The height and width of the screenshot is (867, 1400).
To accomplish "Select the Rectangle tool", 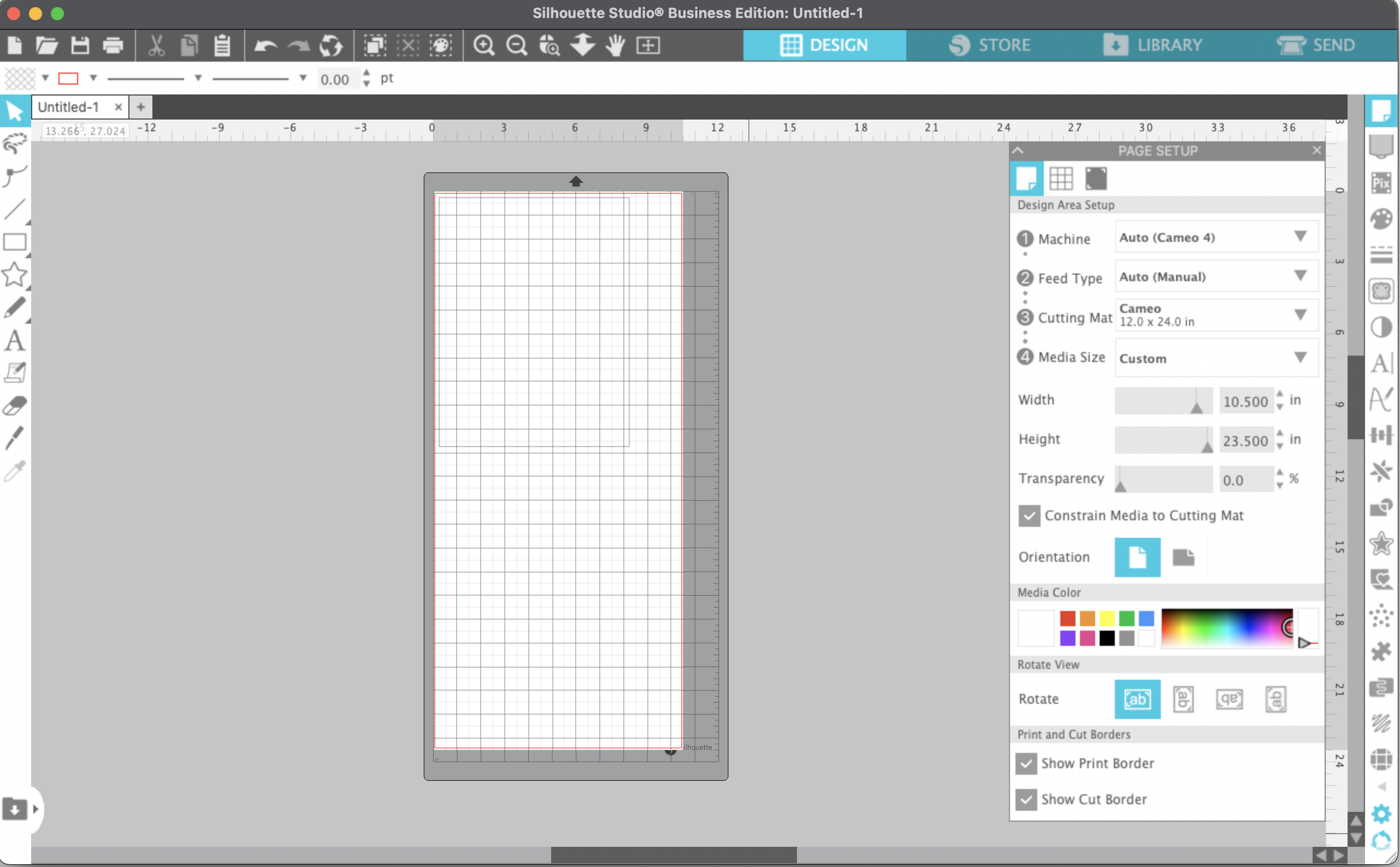I will pyautogui.click(x=15, y=242).
